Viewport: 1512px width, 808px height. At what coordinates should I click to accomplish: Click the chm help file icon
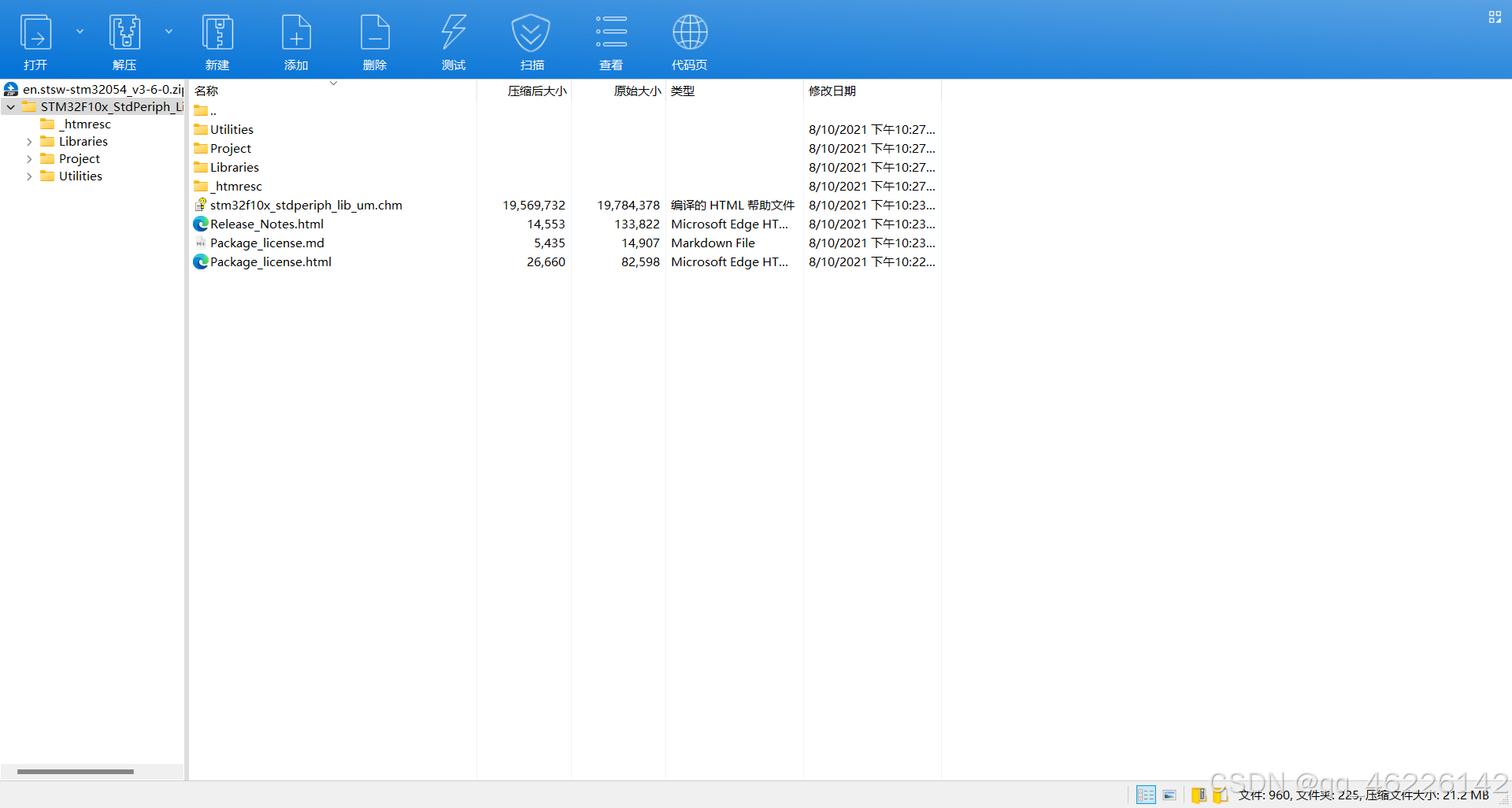[x=201, y=205]
